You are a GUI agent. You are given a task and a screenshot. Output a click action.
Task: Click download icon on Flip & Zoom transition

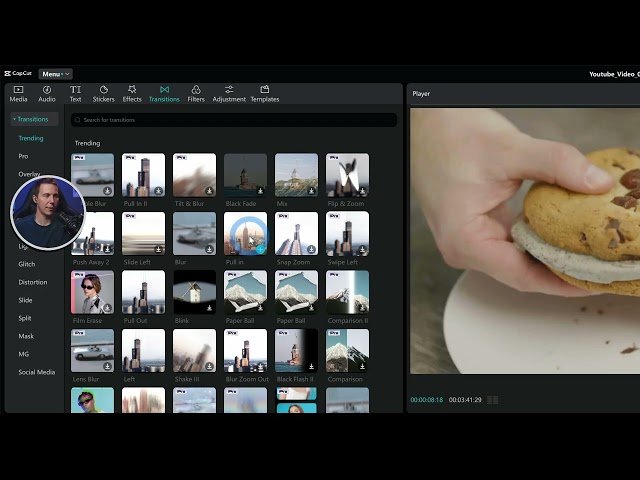pyautogui.click(x=362, y=191)
